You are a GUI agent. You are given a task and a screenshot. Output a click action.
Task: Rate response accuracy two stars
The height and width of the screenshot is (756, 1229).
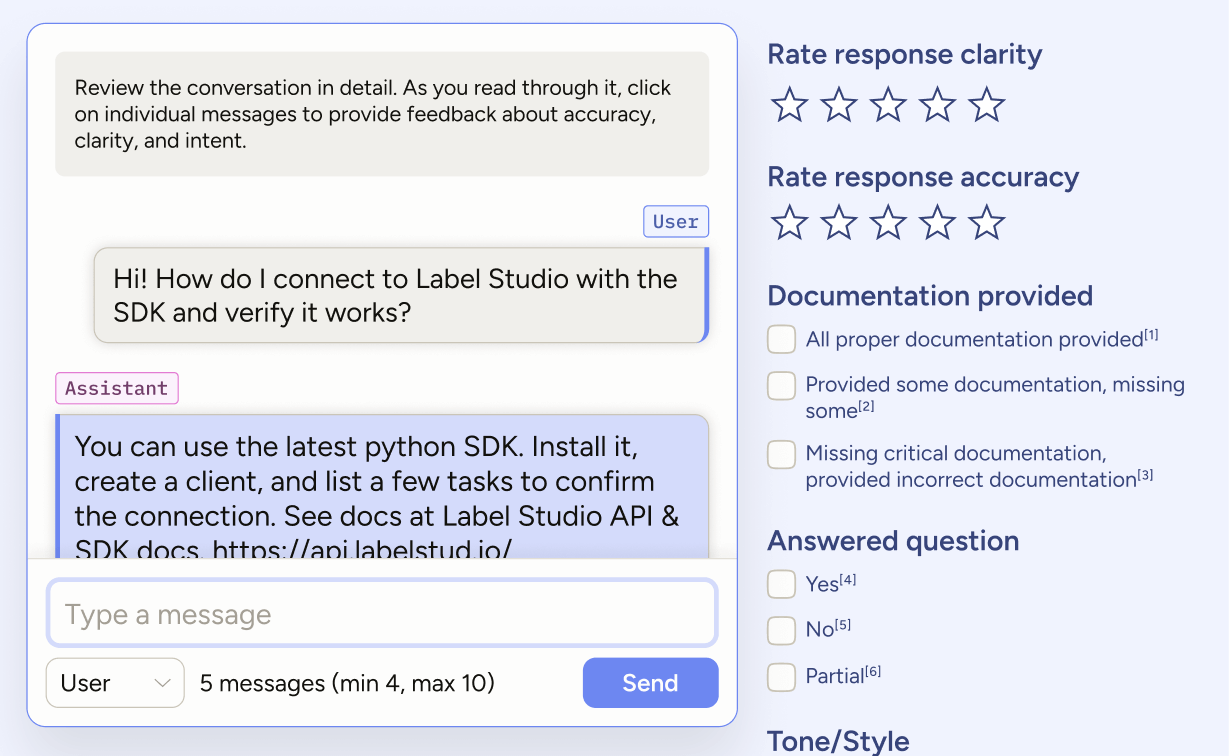click(x=838, y=223)
